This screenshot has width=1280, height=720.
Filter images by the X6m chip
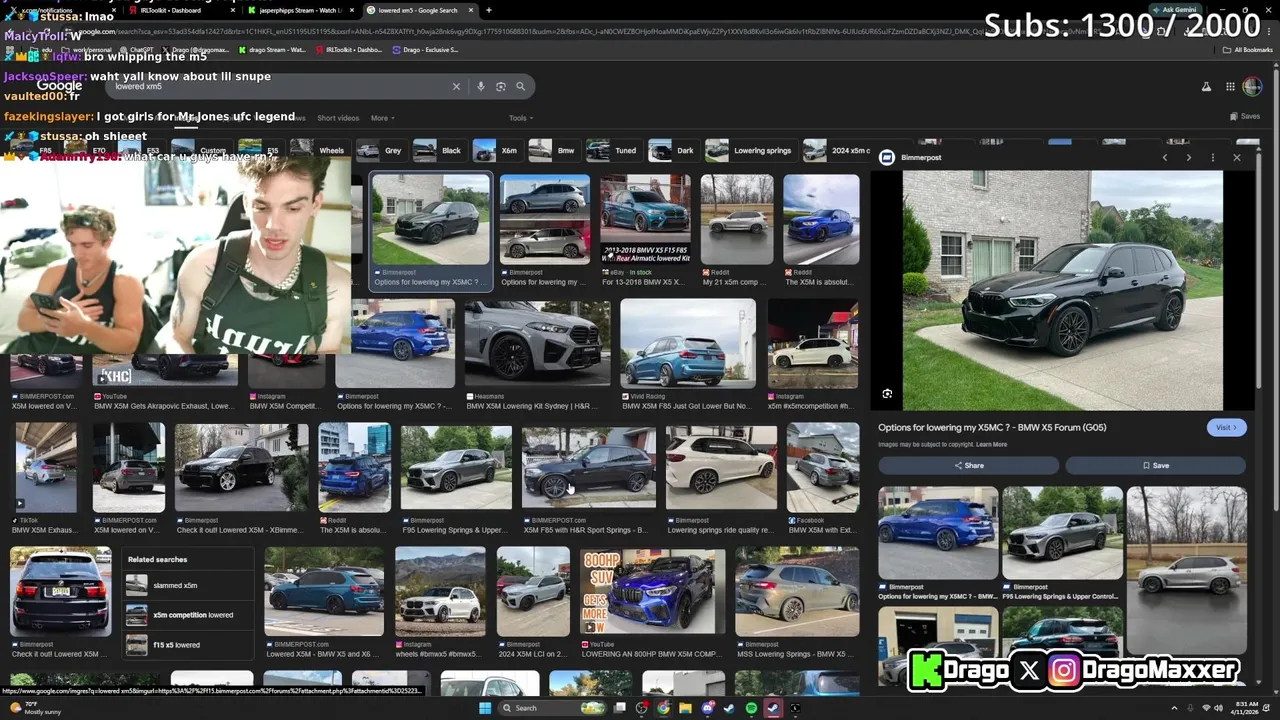coord(497,150)
